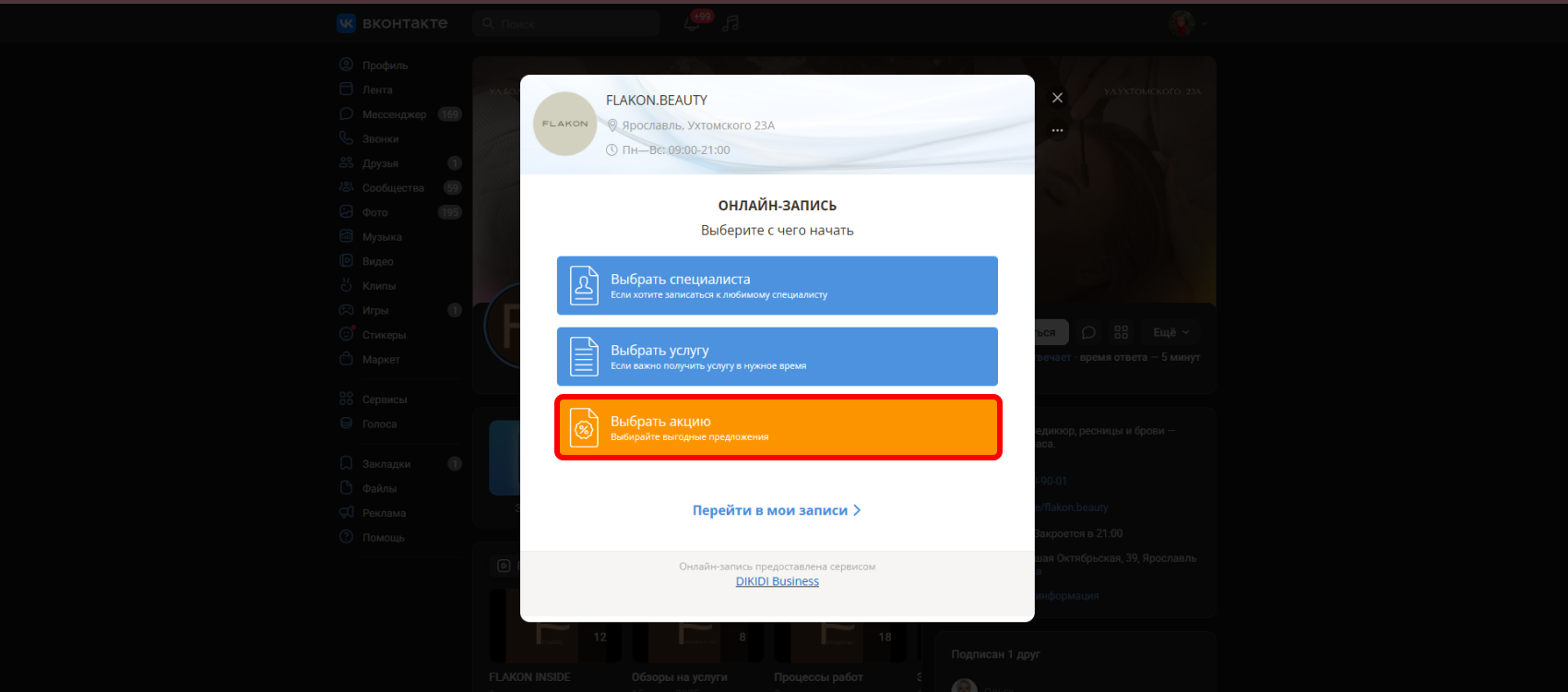This screenshot has height=692, width=1568.
Task: Open 'Мессенджер' in the left sidebar
Action: pyautogui.click(x=394, y=114)
